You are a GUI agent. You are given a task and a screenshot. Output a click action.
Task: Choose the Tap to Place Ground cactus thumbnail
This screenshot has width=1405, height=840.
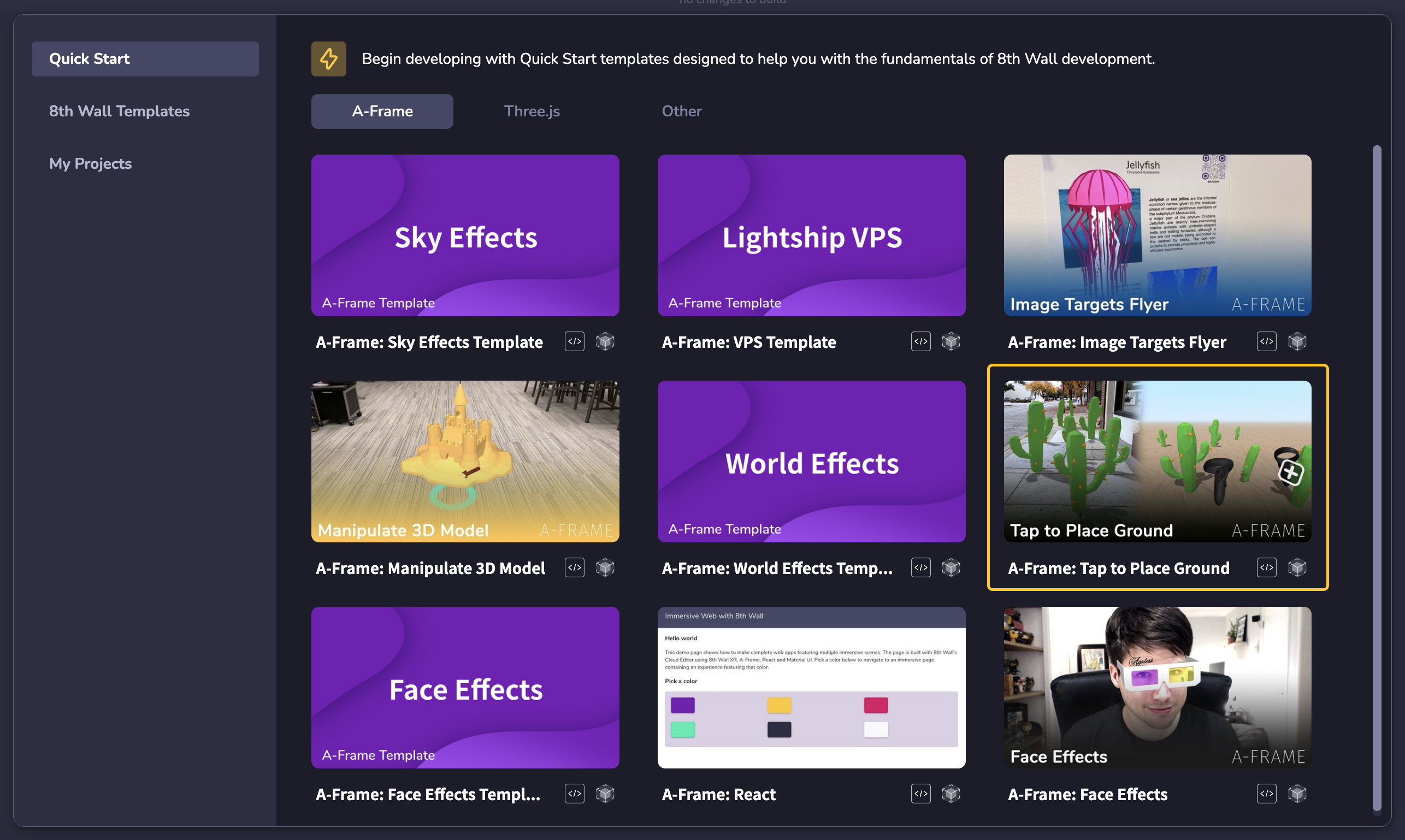pos(1157,461)
